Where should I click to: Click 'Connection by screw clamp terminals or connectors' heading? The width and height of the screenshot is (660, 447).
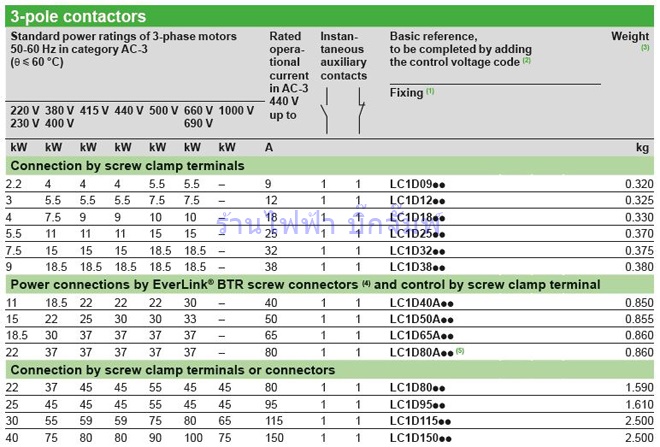[173, 370]
